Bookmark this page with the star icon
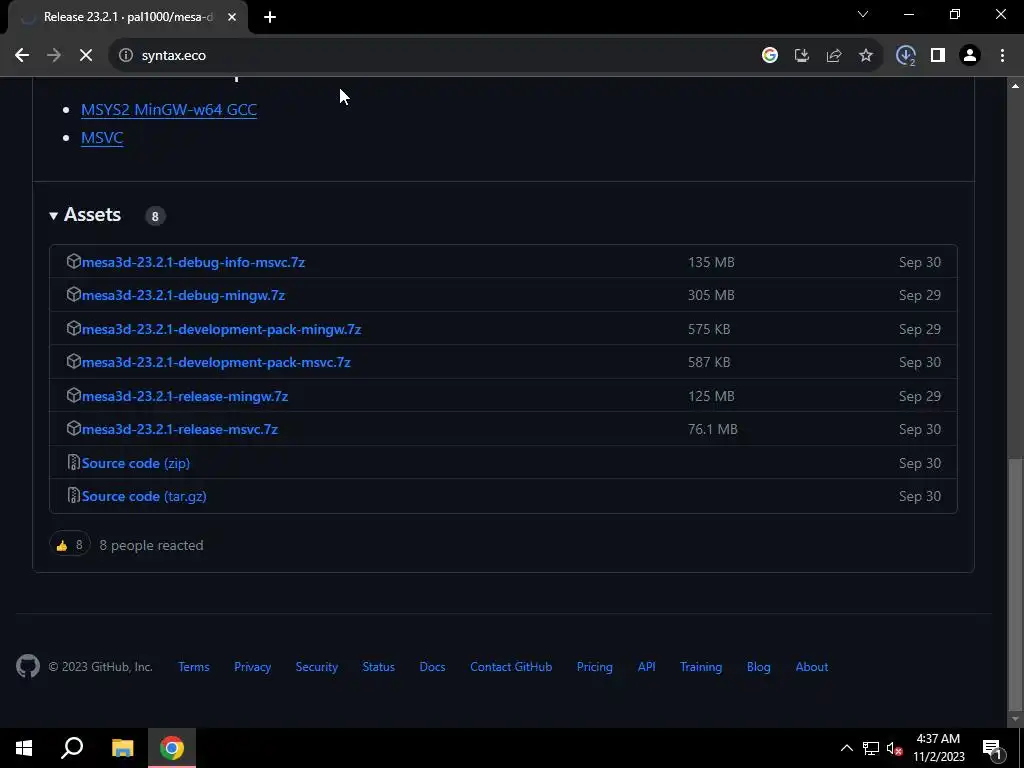Image resolution: width=1024 pixels, height=768 pixels. [866, 56]
